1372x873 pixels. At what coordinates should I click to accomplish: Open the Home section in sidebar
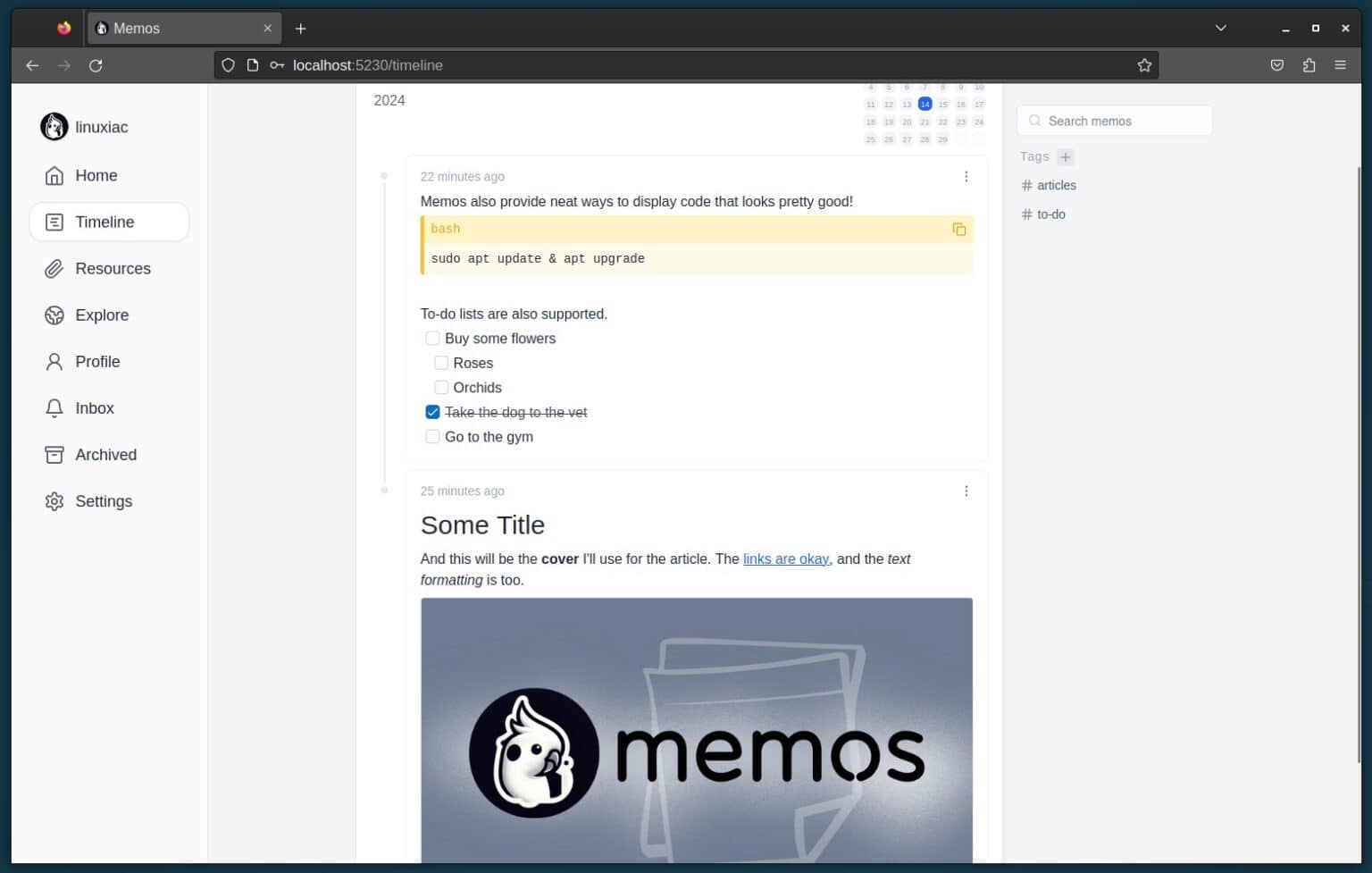click(96, 175)
